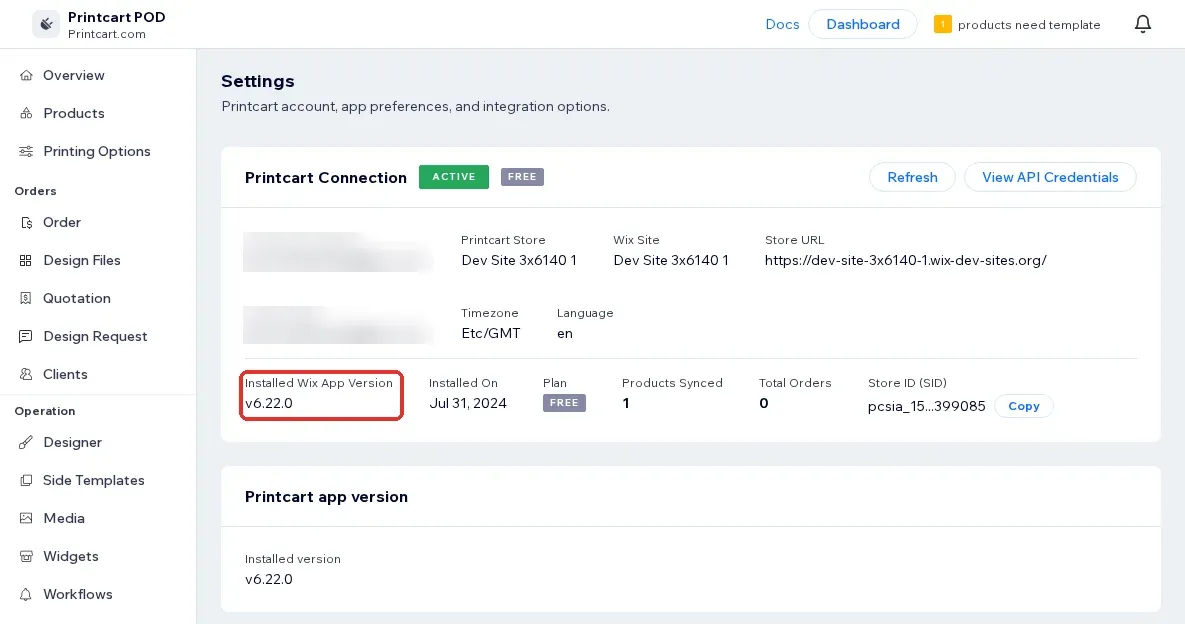This screenshot has height=624, width=1185.
Task: Click the Design Files grid icon
Action: (26, 260)
